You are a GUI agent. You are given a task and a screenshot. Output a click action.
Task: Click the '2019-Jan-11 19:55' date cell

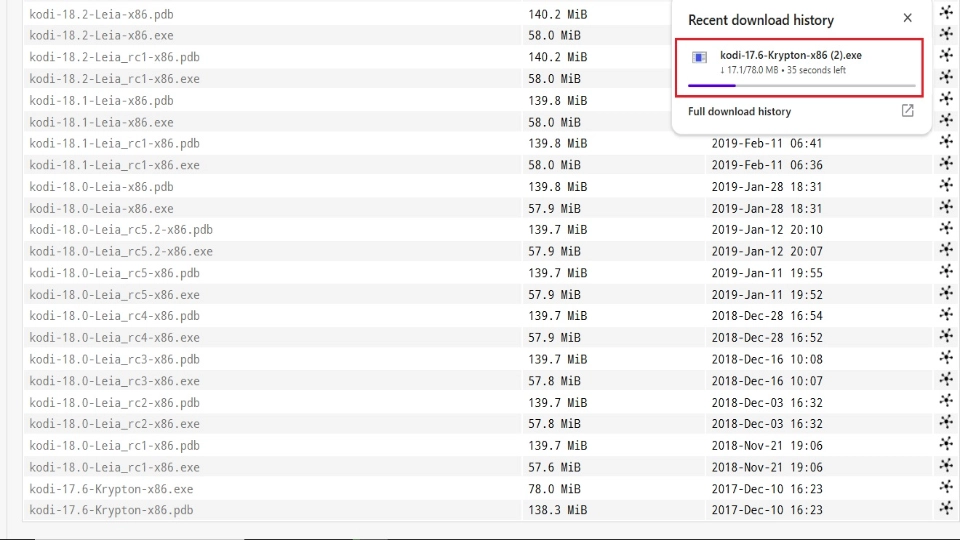[767, 273]
